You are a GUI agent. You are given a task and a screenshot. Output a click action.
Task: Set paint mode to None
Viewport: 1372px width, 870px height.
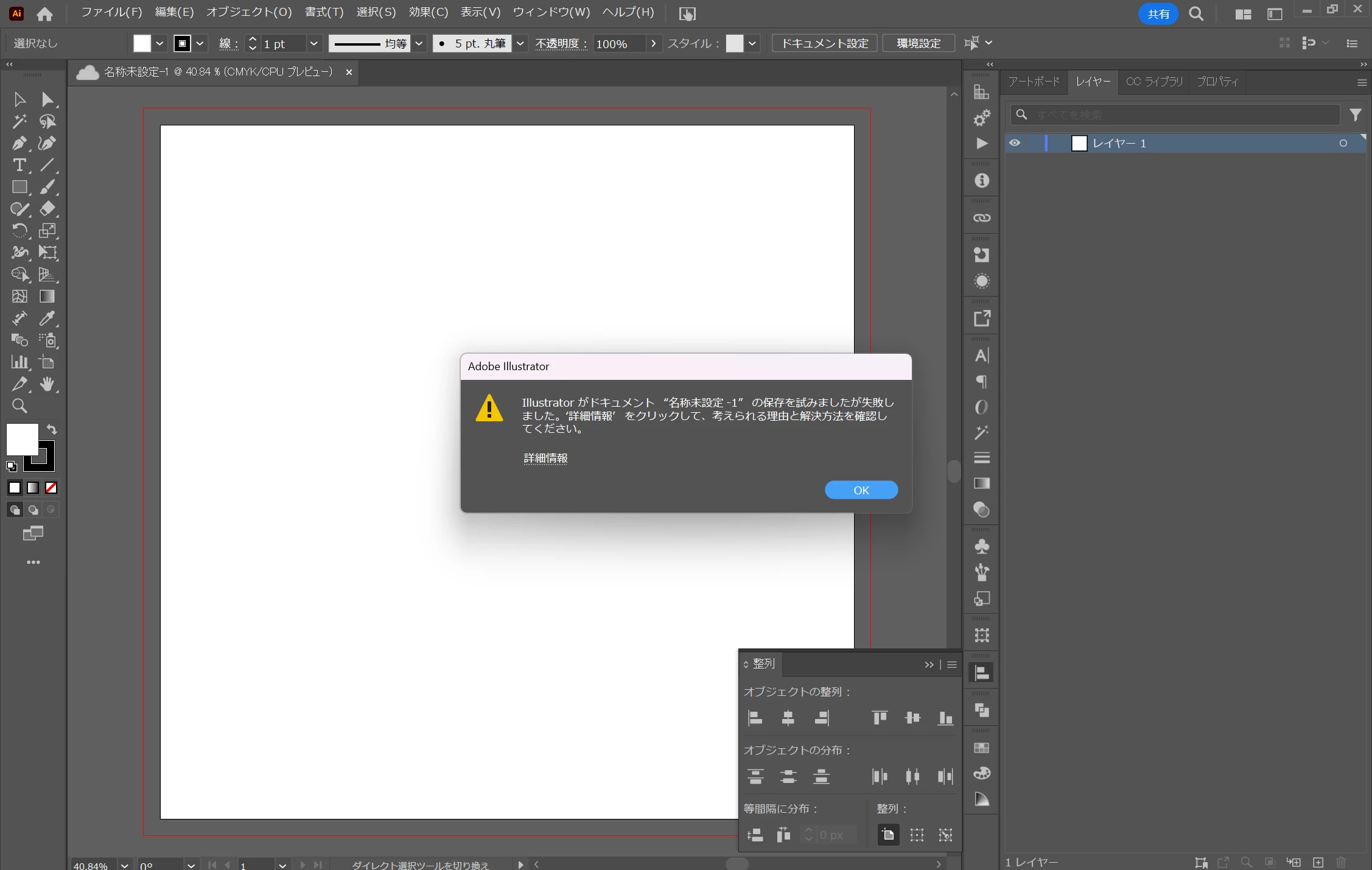click(52, 488)
